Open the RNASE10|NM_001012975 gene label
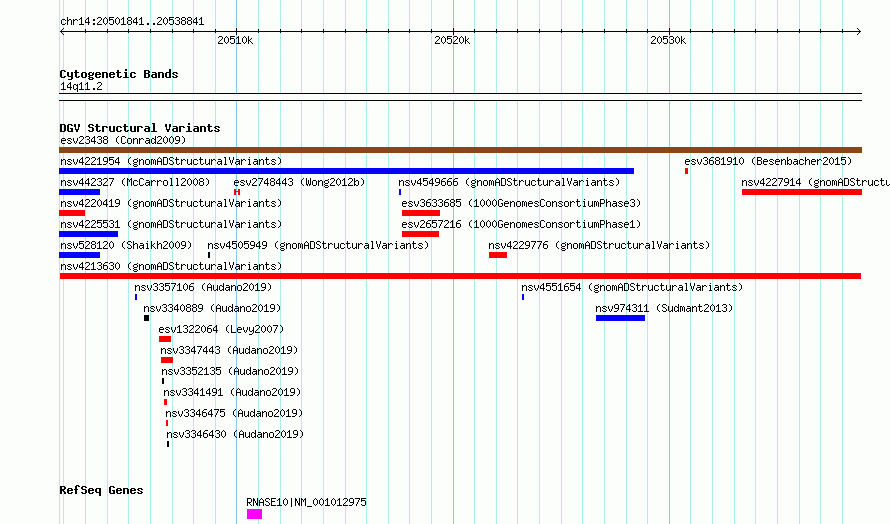 pos(307,502)
